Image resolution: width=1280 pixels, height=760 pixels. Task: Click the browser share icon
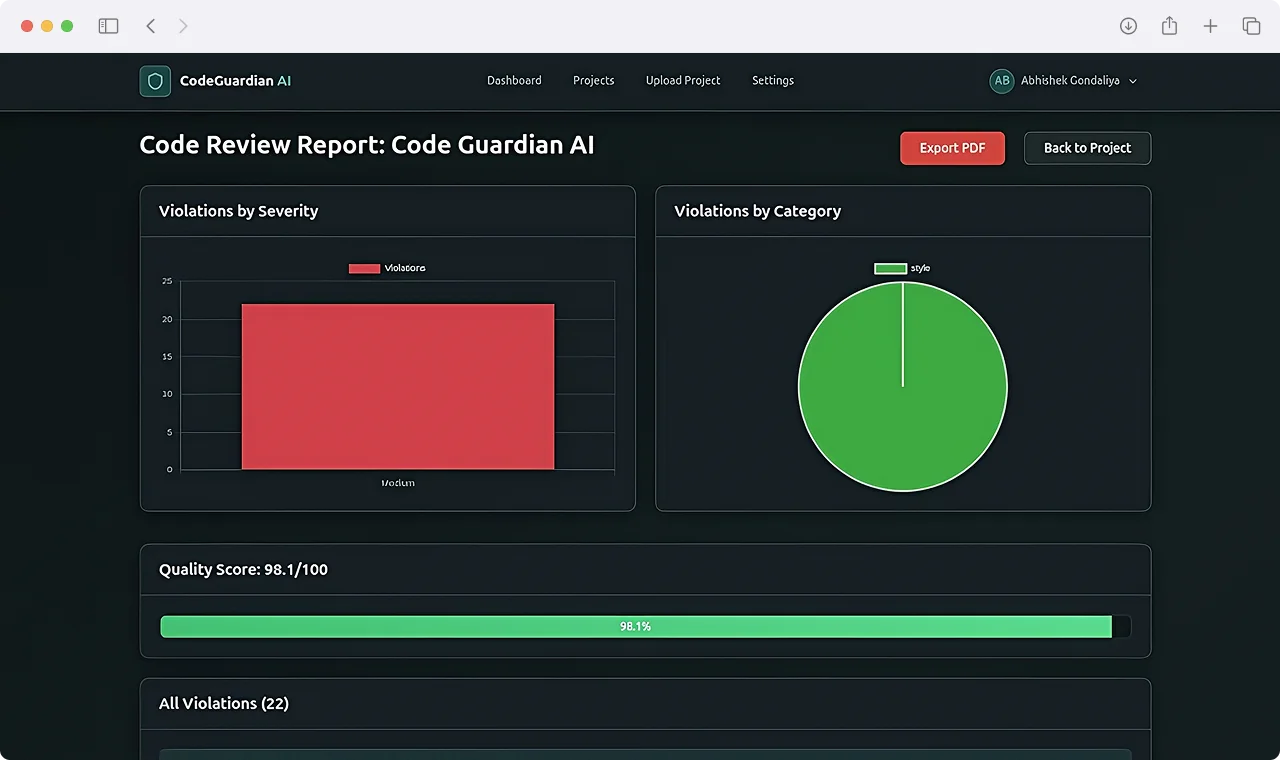click(x=1169, y=26)
